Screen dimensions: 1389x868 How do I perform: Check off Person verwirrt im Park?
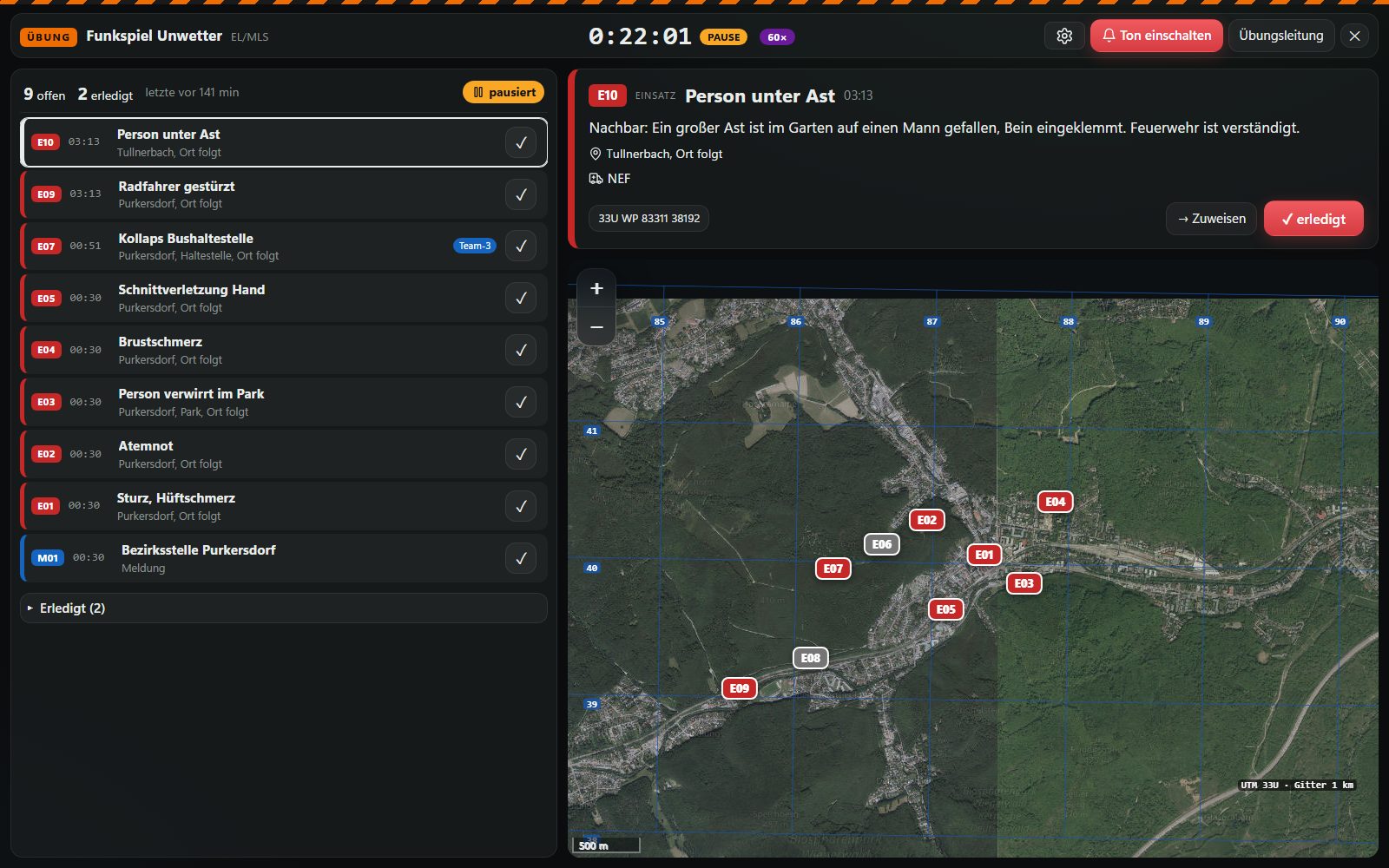[x=521, y=402]
